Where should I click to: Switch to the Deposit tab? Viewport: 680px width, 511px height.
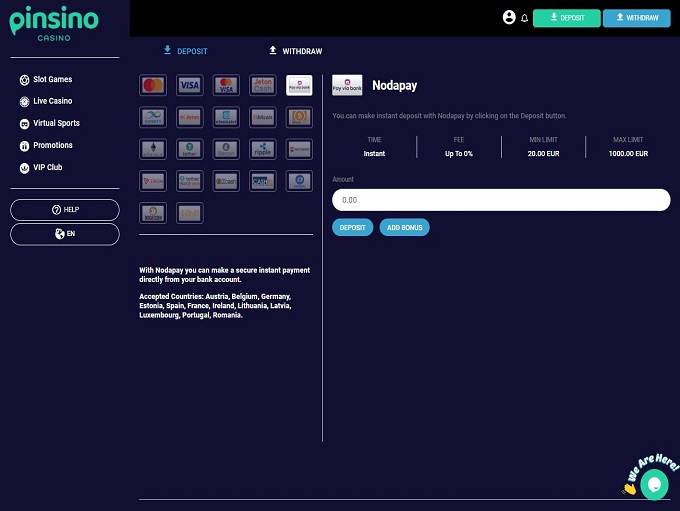tap(185, 51)
